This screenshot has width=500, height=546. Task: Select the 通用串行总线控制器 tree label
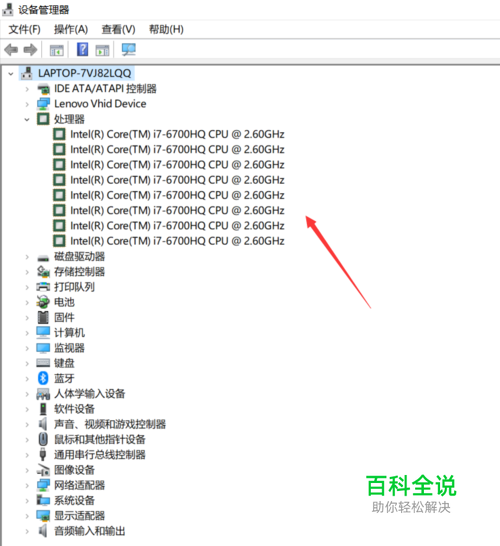click(100, 454)
